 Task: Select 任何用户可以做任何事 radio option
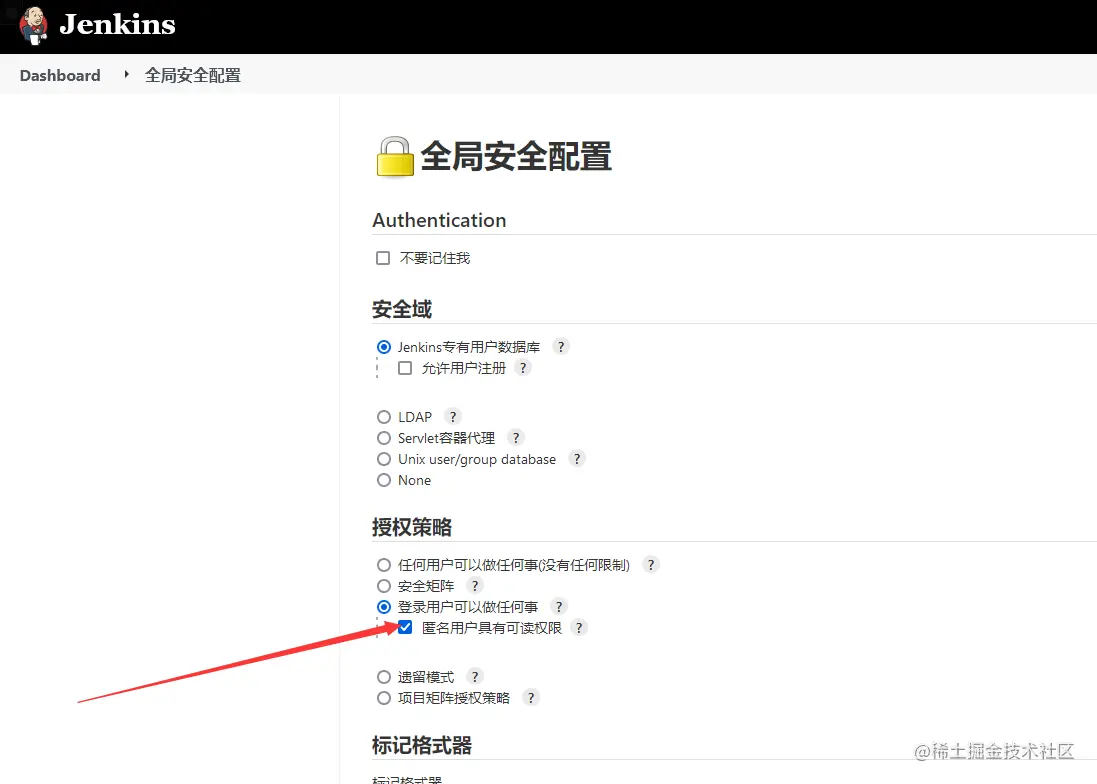click(x=383, y=564)
